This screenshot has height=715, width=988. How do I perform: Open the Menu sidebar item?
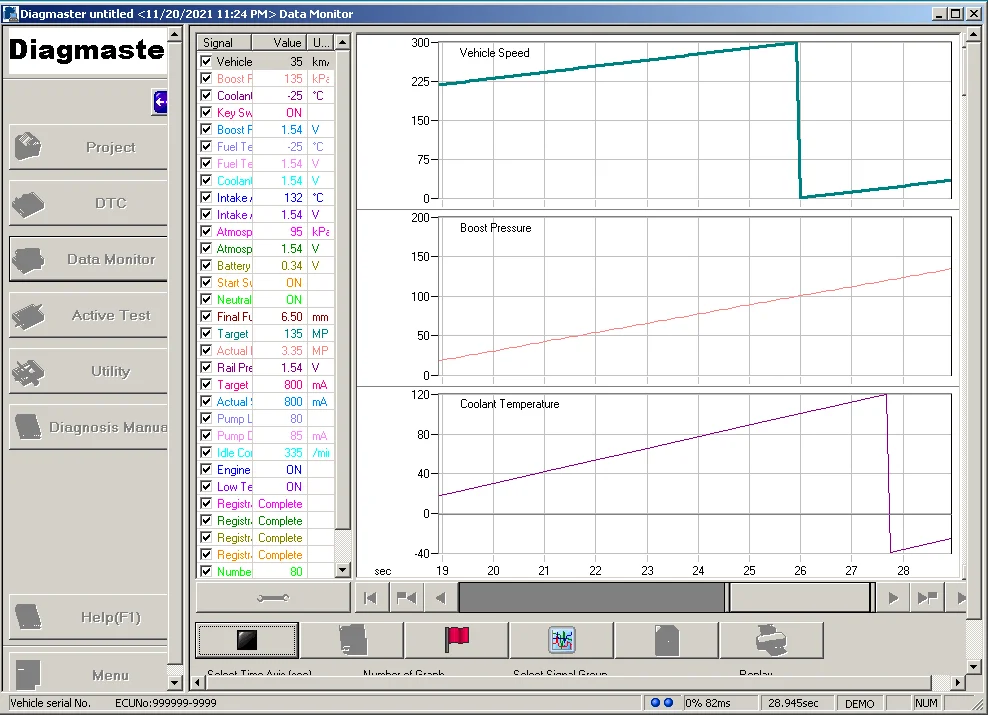point(87,673)
